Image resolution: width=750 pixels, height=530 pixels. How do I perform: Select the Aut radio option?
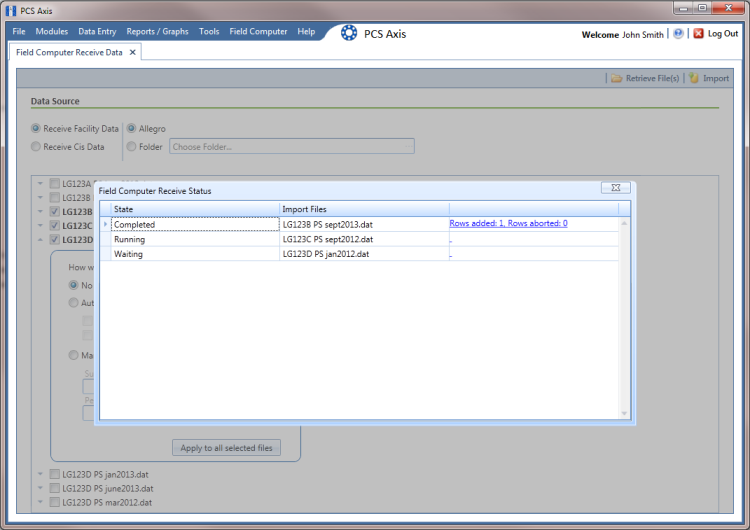point(73,303)
